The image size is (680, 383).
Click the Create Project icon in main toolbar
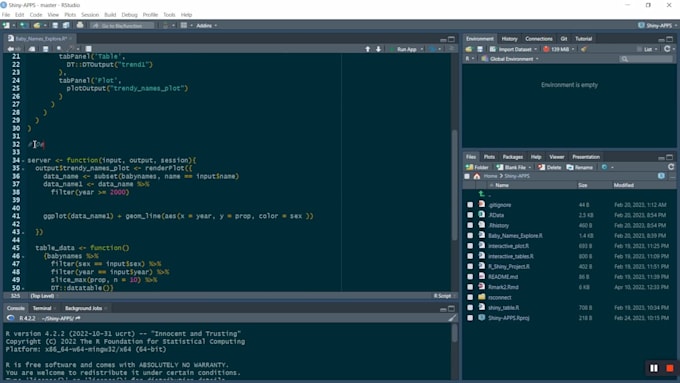(24, 26)
